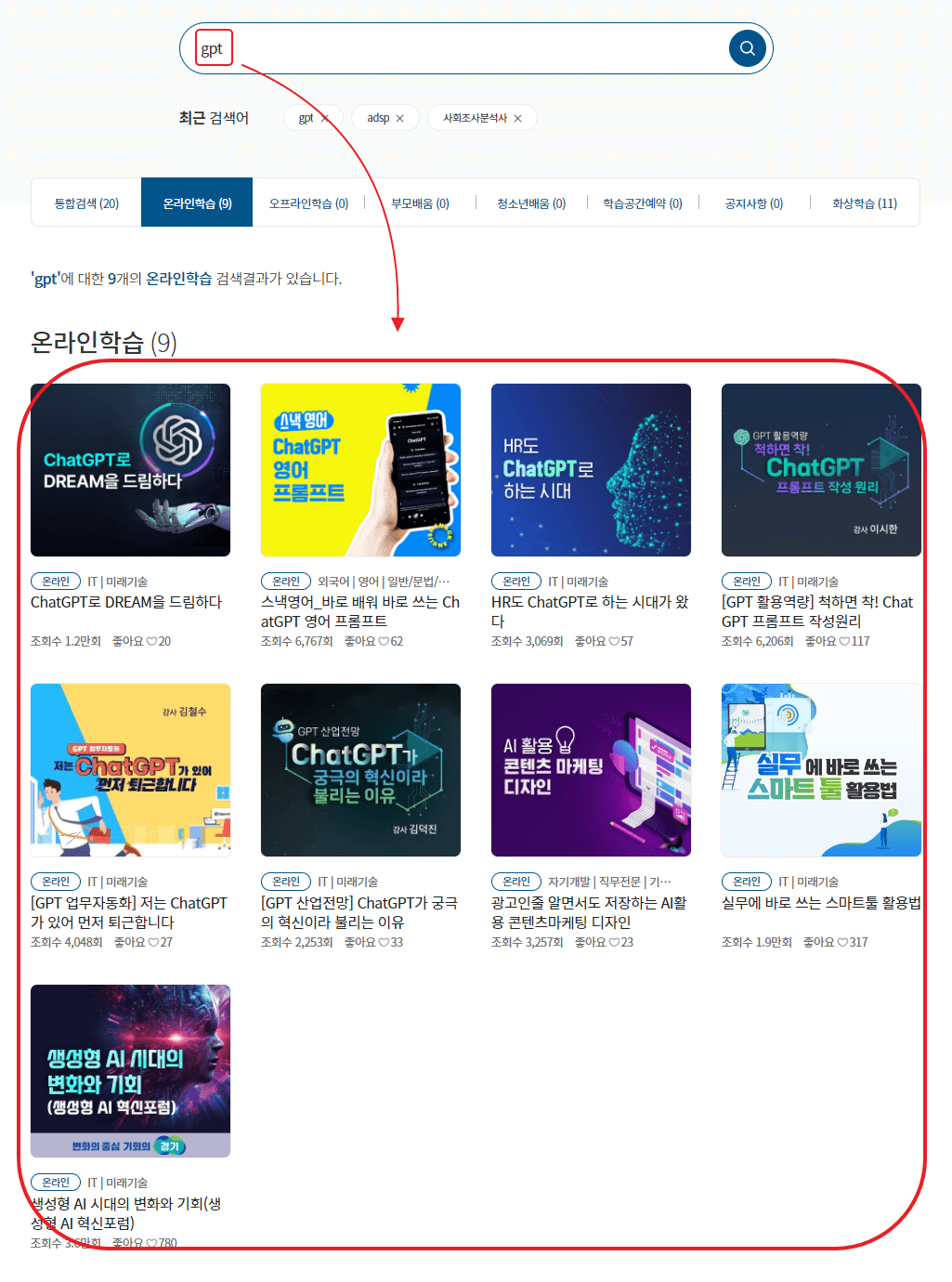The image size is (952, 1282).
Task: Open the 온라인학습 (9) tab
Action: click(x=197, y=203)
